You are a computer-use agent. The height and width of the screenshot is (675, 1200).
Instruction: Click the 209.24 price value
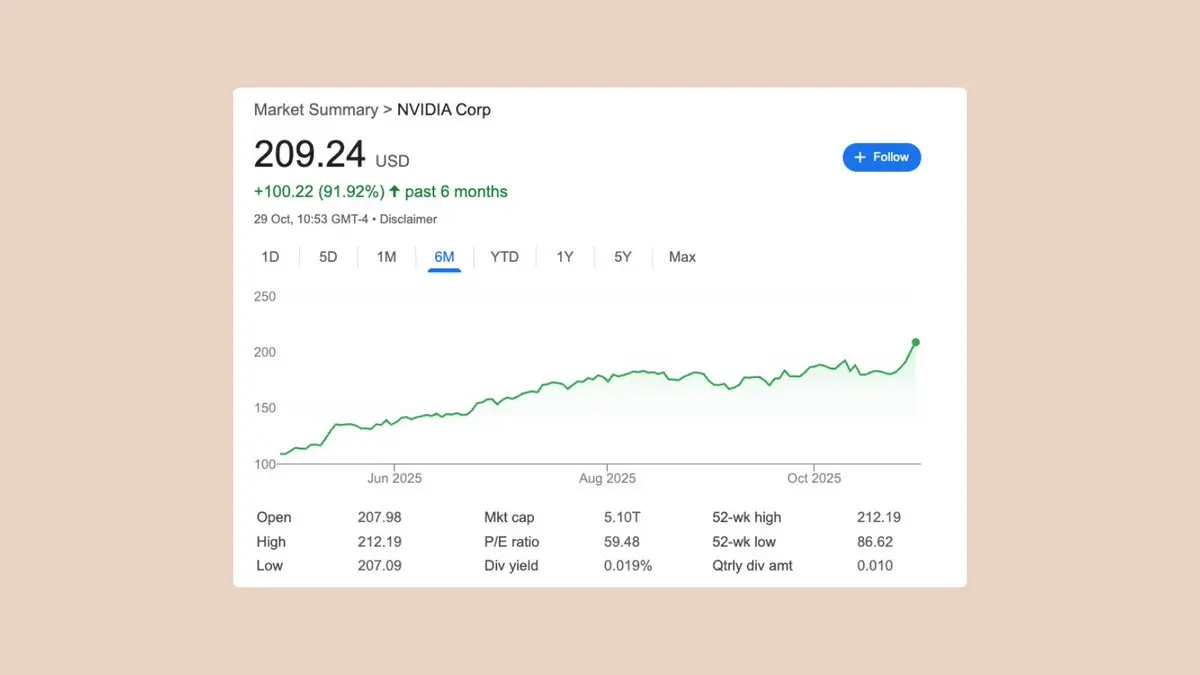(x=309, y=155)
